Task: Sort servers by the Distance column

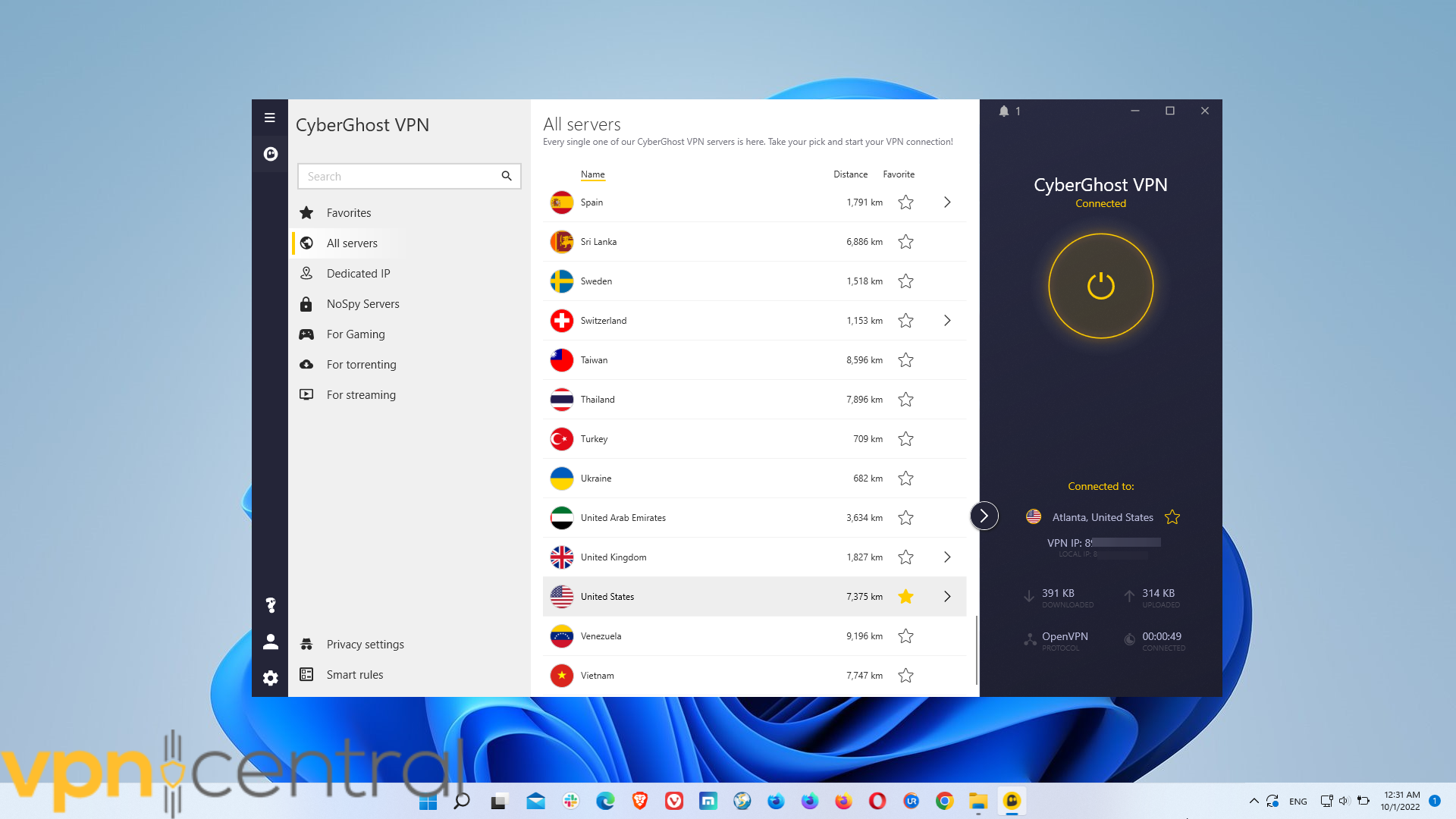Action: 850,174
